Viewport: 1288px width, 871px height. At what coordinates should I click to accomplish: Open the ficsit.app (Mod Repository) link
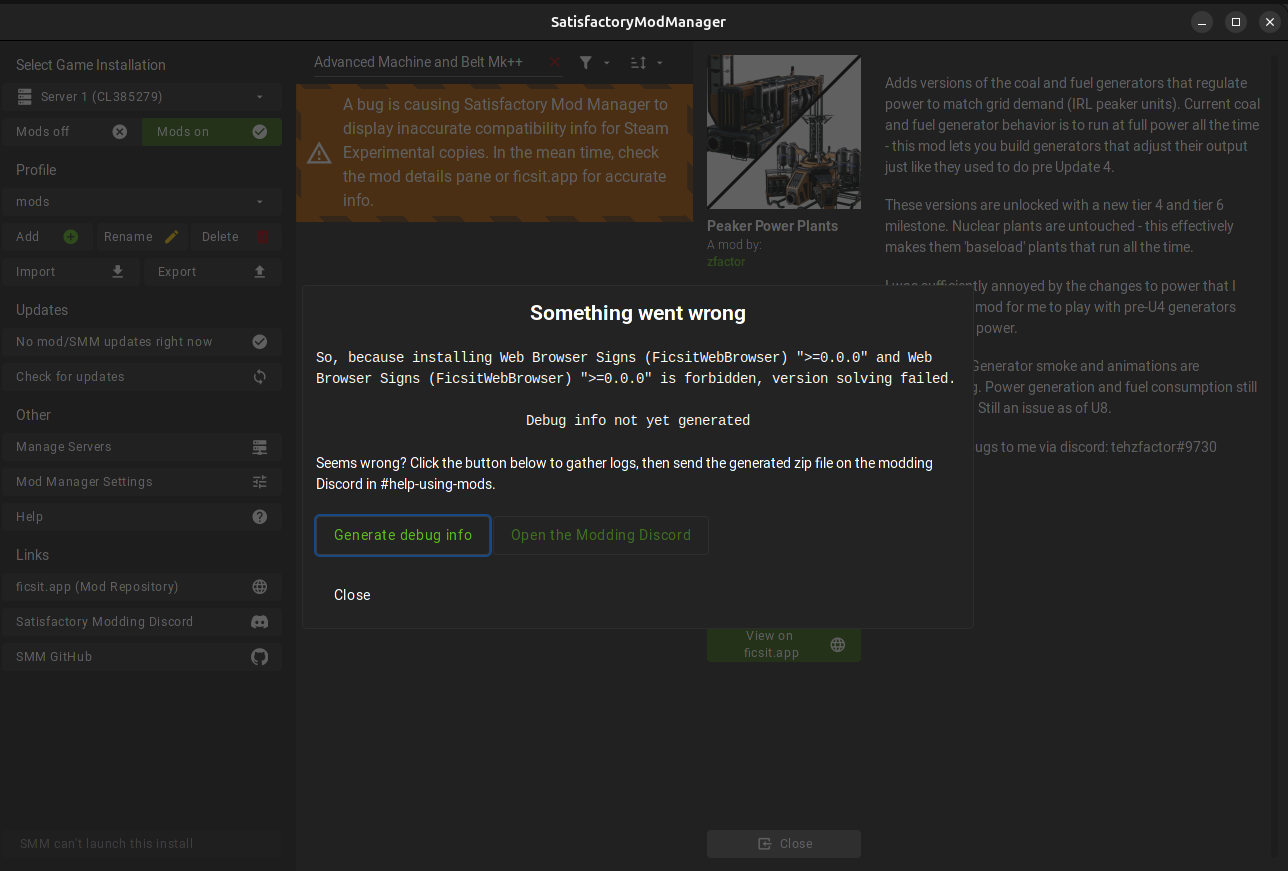[x=141, y=587]
